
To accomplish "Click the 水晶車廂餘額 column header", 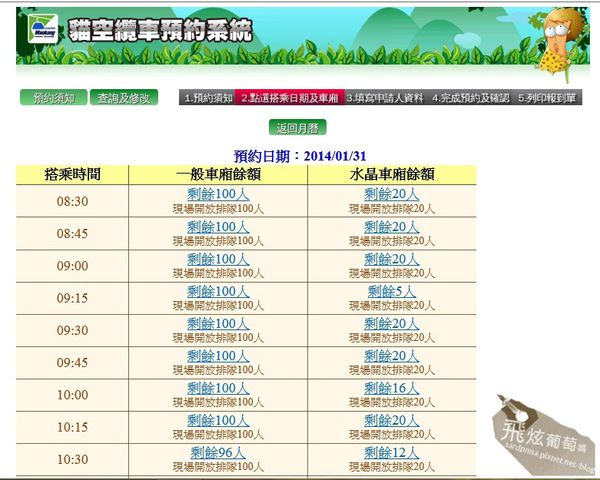I will pos(392,175).
